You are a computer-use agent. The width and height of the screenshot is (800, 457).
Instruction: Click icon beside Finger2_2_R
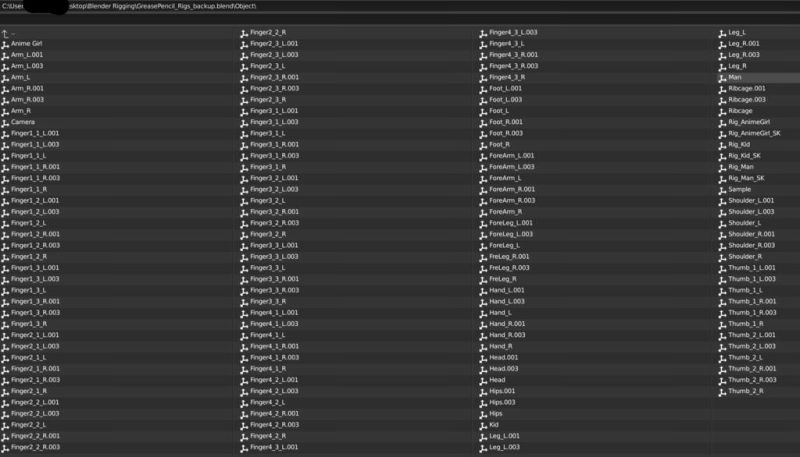[x=244, y=33]
